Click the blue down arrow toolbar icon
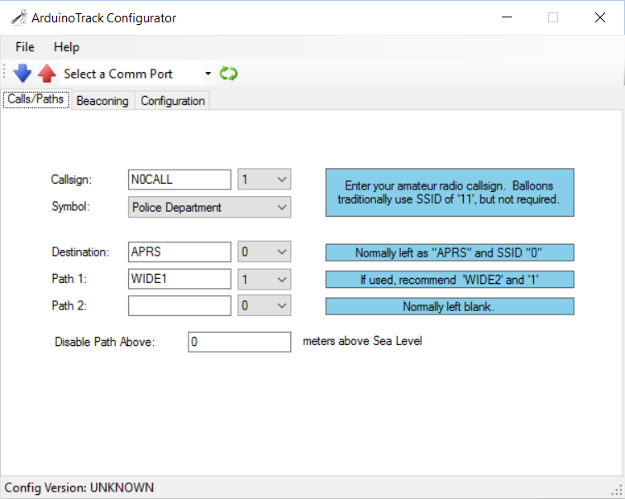 (x=22, y=73)
